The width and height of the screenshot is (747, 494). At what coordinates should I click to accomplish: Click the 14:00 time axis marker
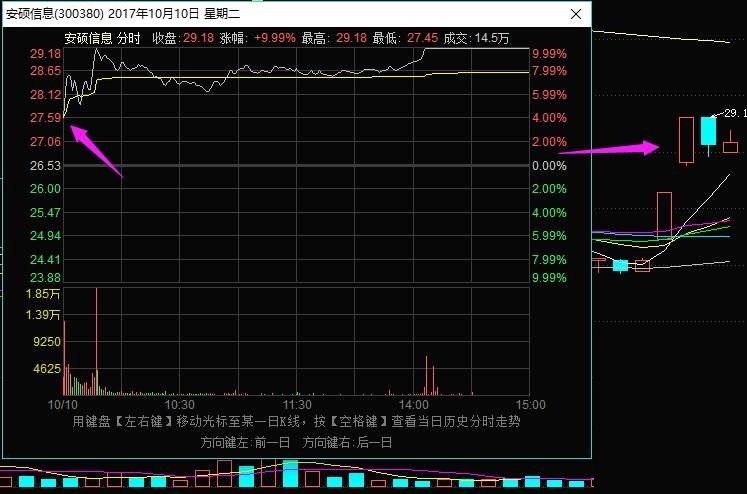click(x=413, y=406)
